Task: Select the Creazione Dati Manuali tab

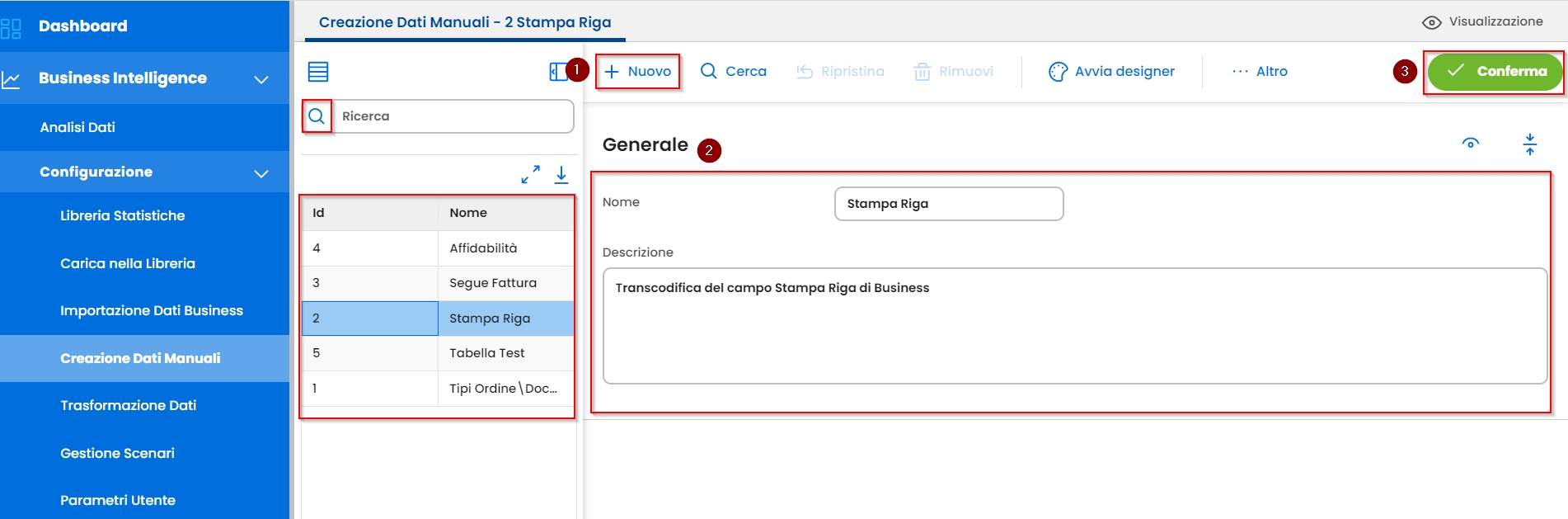Action: pos(465,22)
